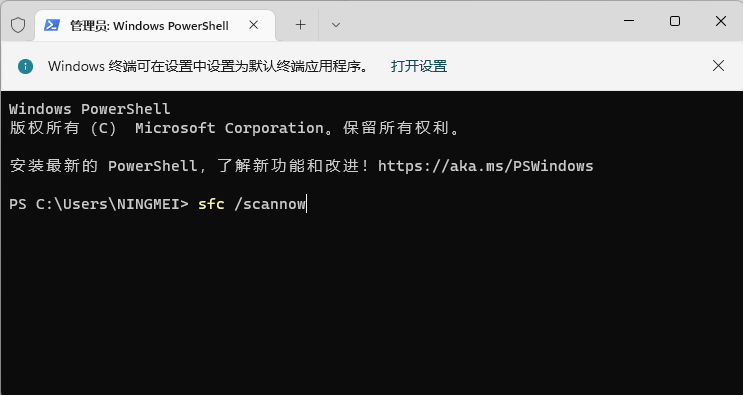This screenshot has height=395, width=743.
Task: Click the Windows 终端 default terminal message text
Action: 208,66
